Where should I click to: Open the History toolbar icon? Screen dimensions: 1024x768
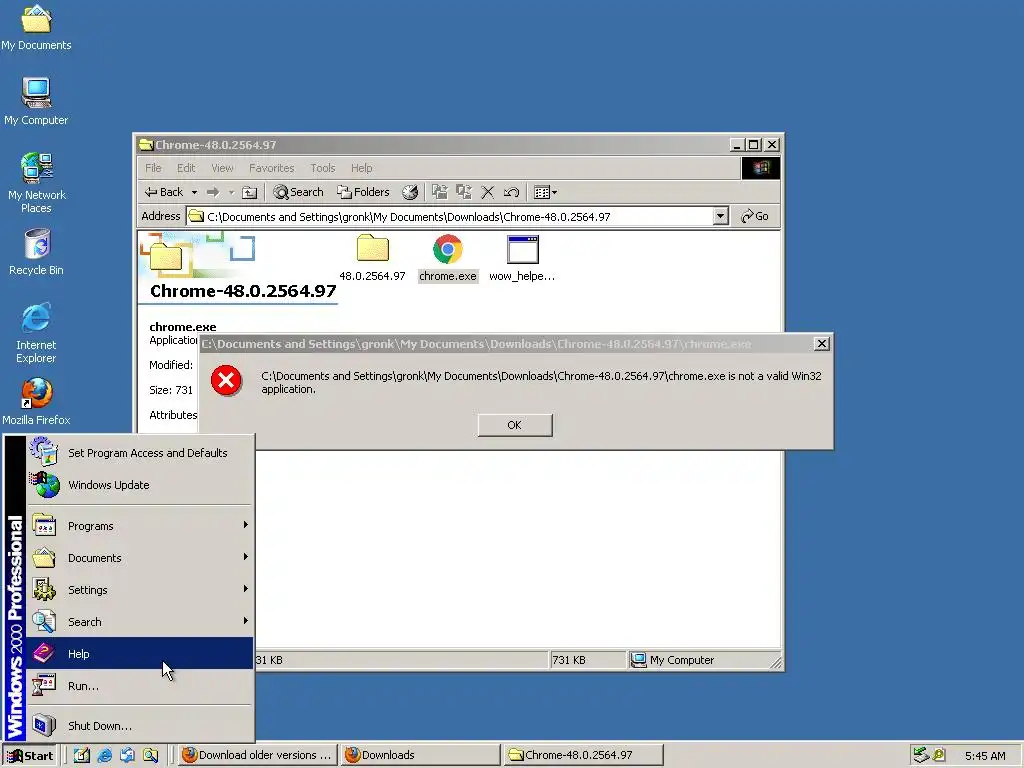[x=410, y=192]
